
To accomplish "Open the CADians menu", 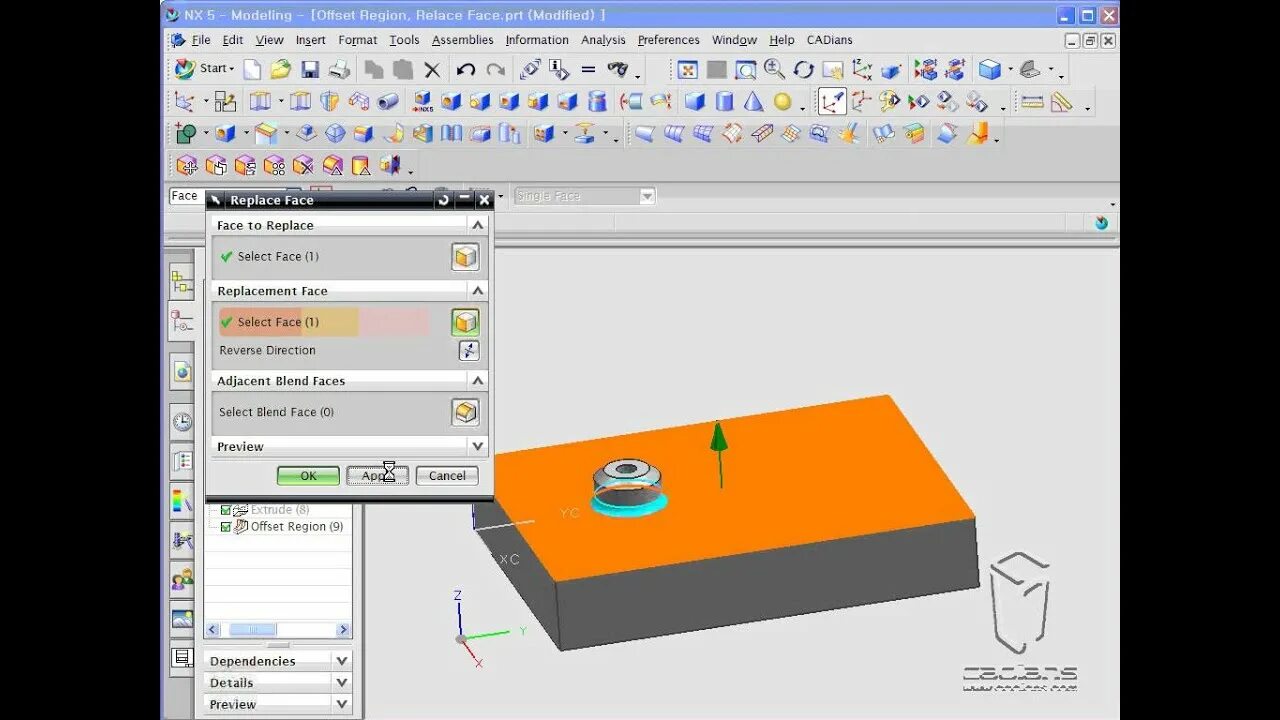I will tap(830, 40).
